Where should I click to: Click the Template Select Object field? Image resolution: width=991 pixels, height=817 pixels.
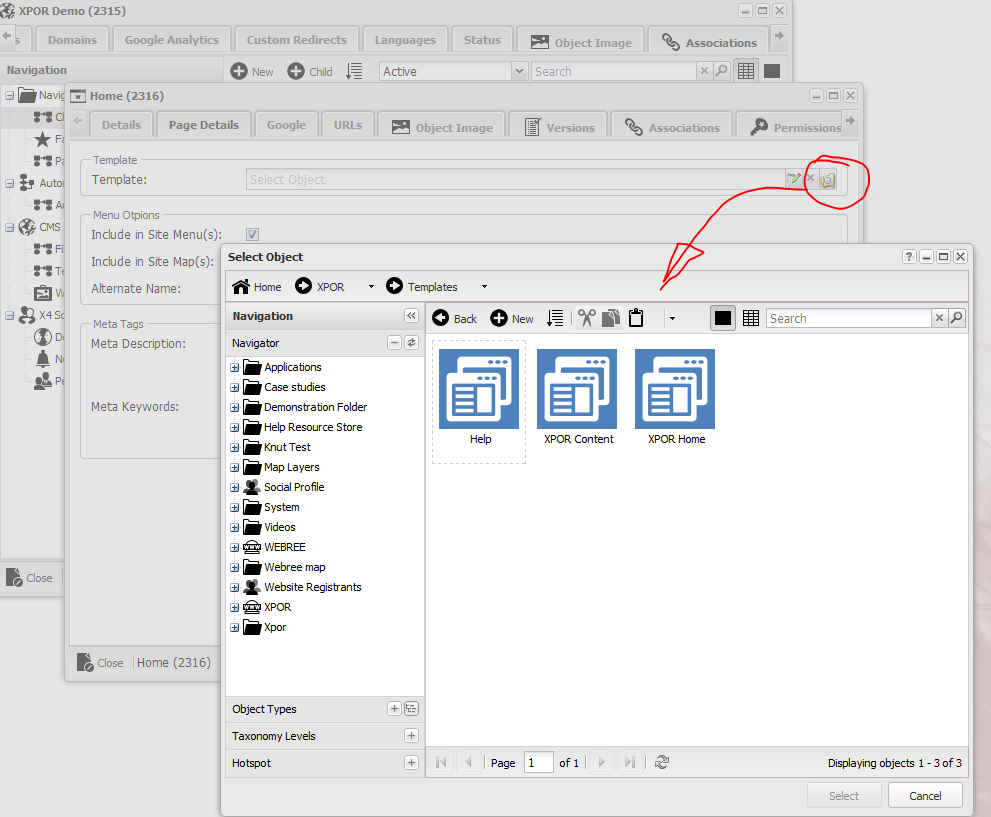[x=515, y=179]
